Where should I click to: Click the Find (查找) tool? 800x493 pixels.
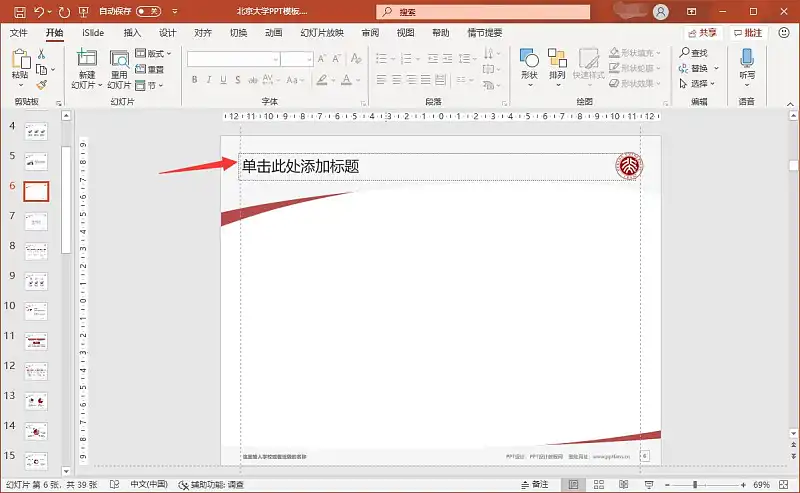692,53
